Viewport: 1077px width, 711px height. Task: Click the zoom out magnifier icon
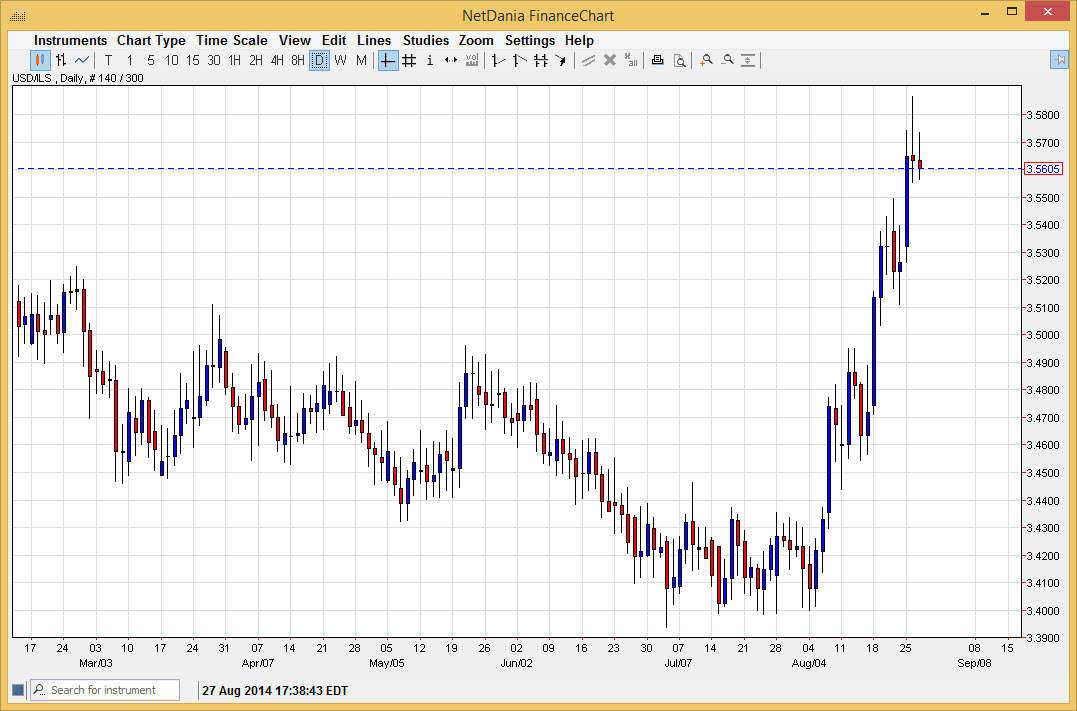click(x=727, y=60)
